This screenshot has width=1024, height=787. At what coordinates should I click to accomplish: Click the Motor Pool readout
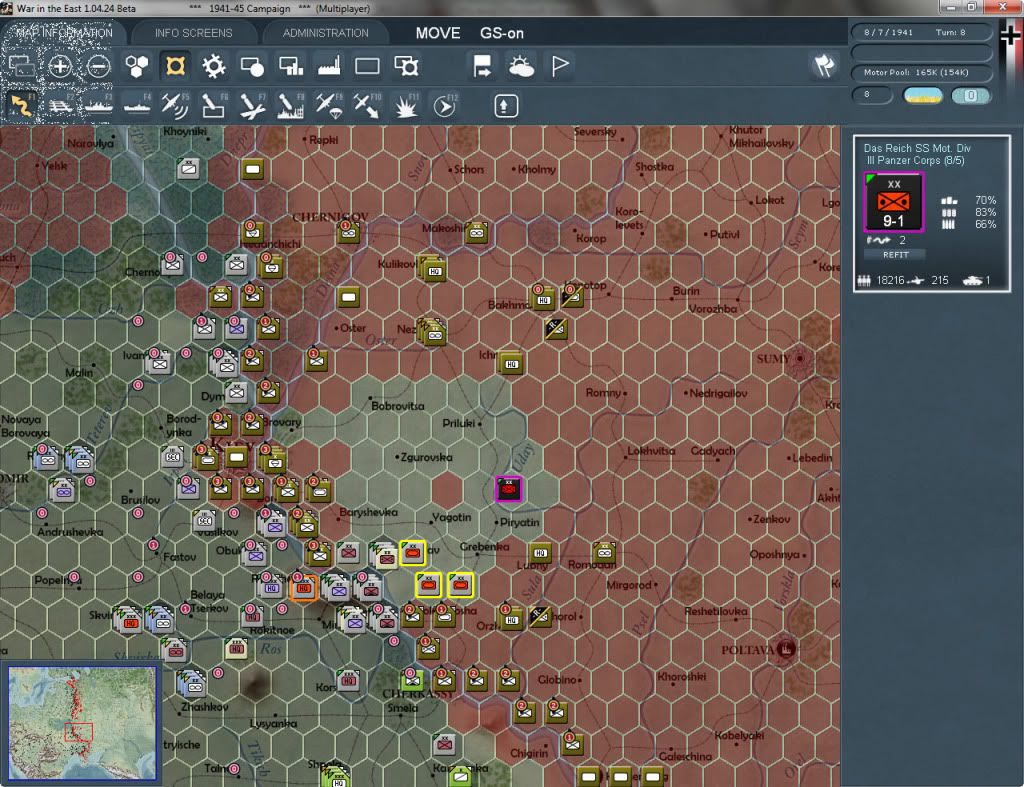[921, 72]
